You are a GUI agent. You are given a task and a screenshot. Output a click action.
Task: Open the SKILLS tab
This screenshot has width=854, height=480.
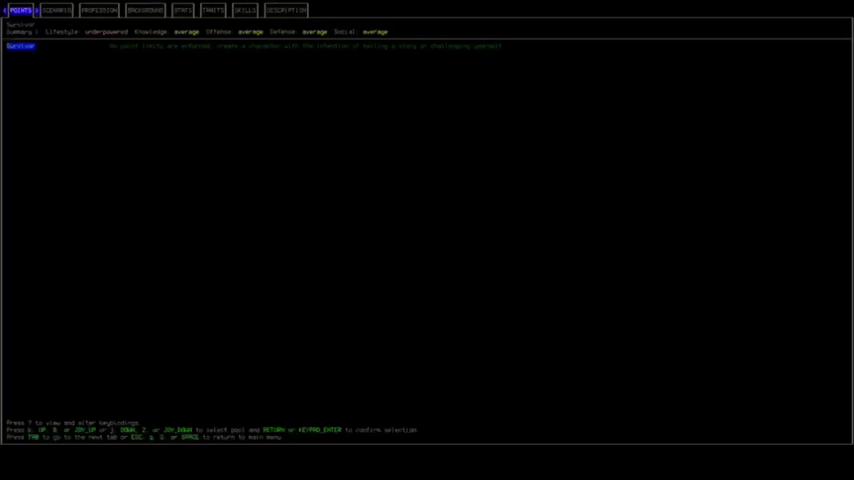[x=245, y=10]
